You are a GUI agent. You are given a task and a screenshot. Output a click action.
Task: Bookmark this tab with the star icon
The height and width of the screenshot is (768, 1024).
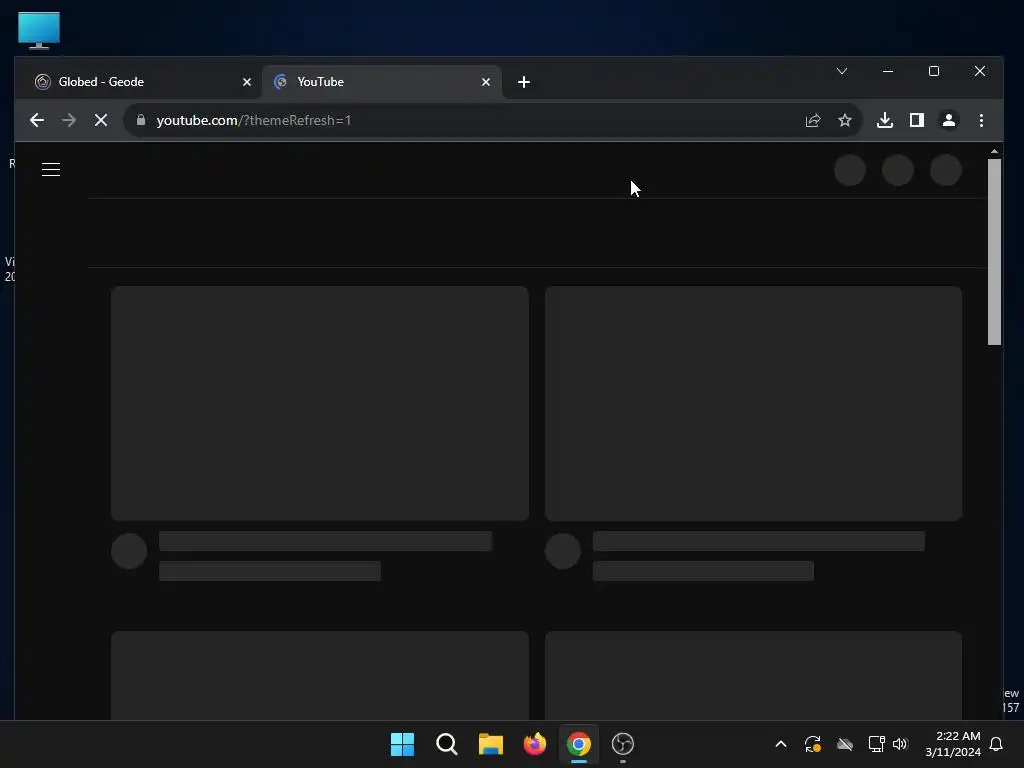pyautogui.click(x=845, y=120)
